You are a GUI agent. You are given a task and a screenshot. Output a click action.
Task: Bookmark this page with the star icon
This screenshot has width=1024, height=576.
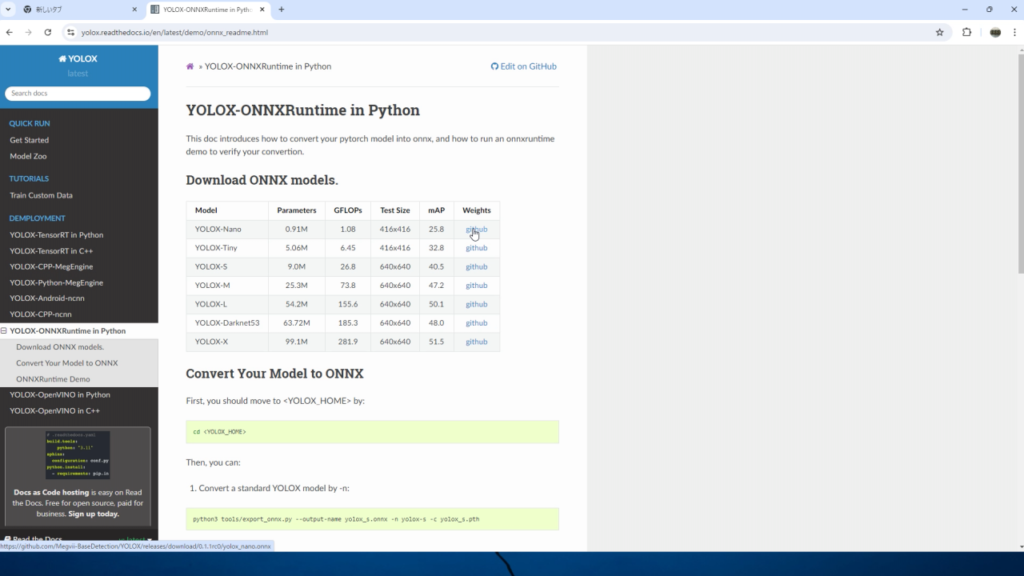point(938,32)
